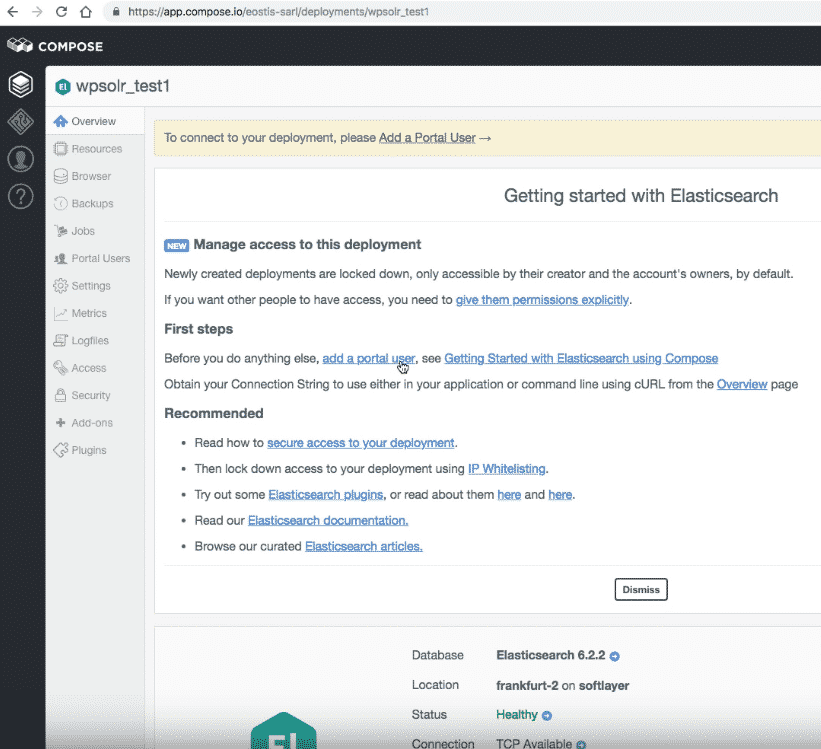Open 'secure access to your deployment' link

tap(361, 443)
